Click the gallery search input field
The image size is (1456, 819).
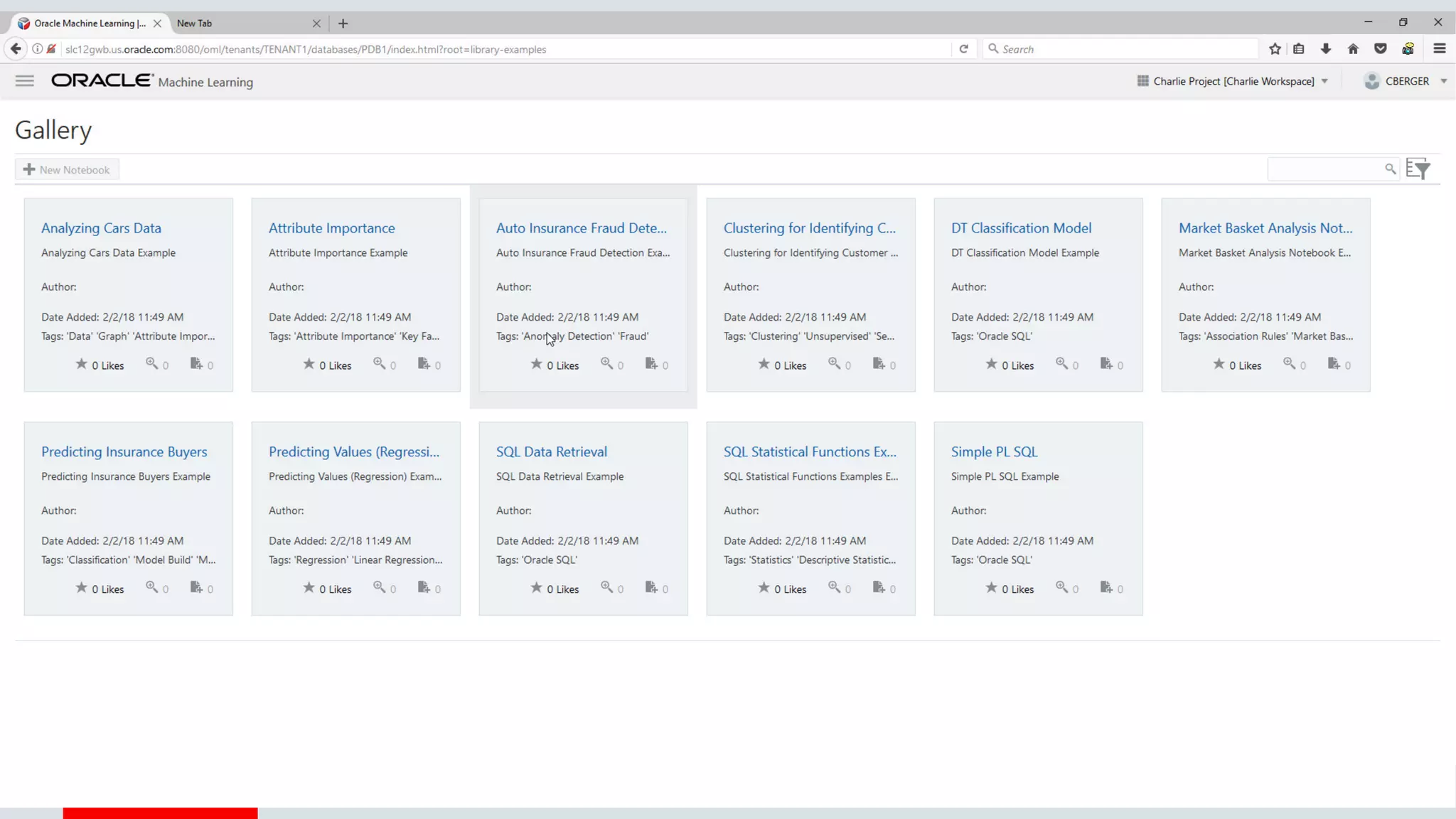[1324, 169]
